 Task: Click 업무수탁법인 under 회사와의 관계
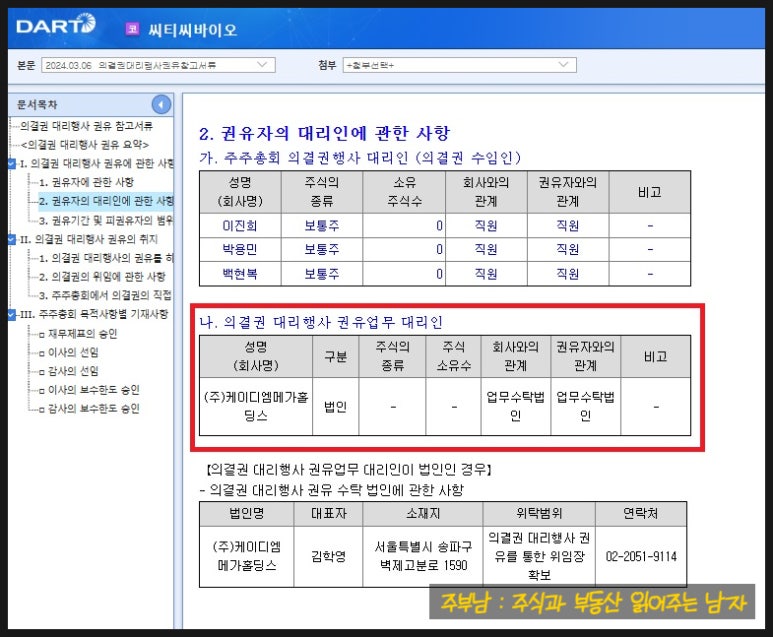tap(515, 406)
